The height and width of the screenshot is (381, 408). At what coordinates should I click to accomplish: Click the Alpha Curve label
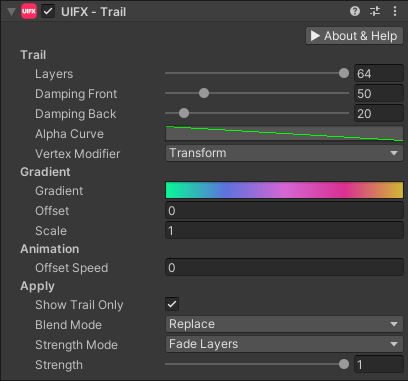[x=69, y=134]
